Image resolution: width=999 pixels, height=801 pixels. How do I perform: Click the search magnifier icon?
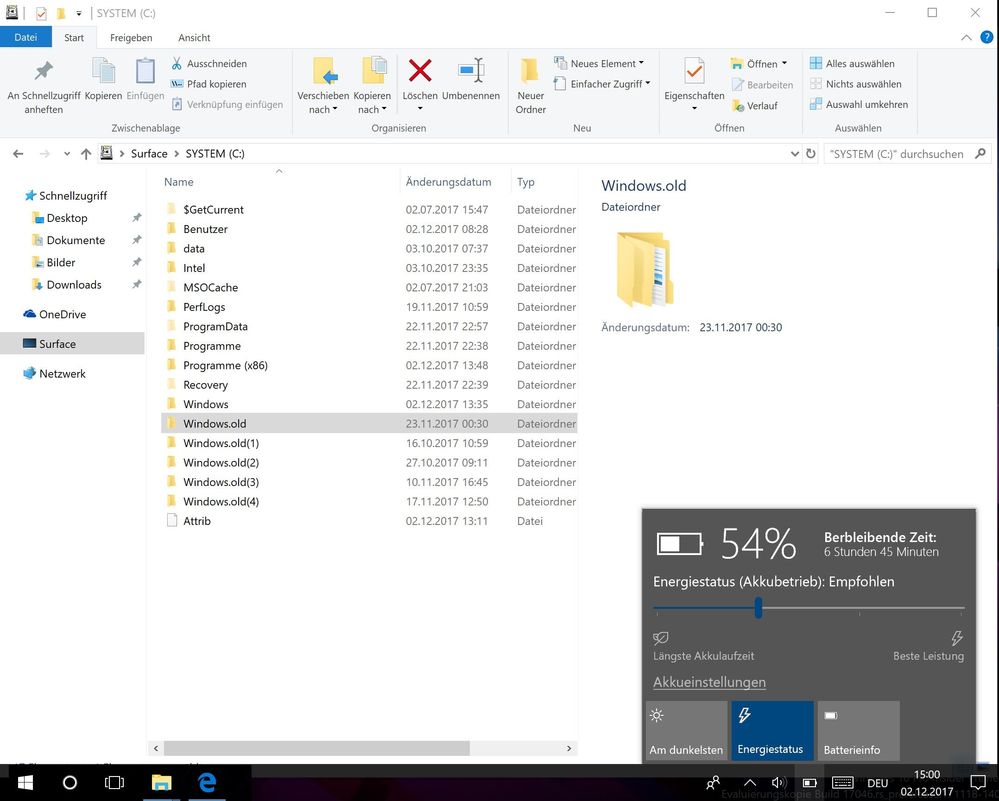(980, 154)
